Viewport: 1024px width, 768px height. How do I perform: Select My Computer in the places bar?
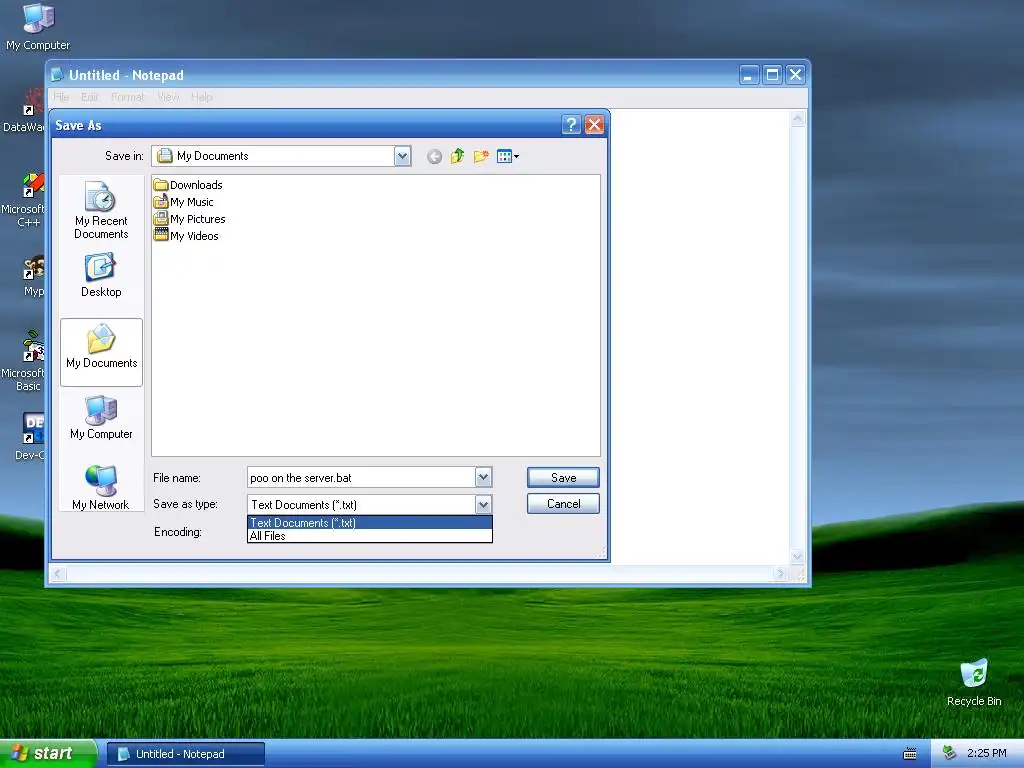101,418
